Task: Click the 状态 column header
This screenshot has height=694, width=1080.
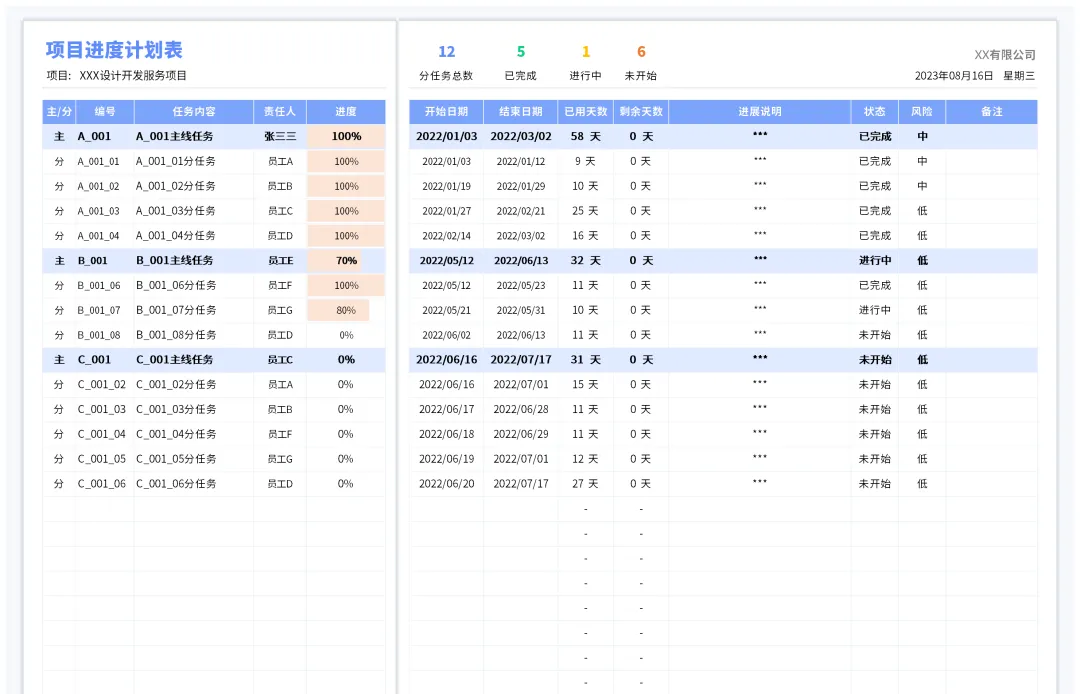Action: [875, 112]
